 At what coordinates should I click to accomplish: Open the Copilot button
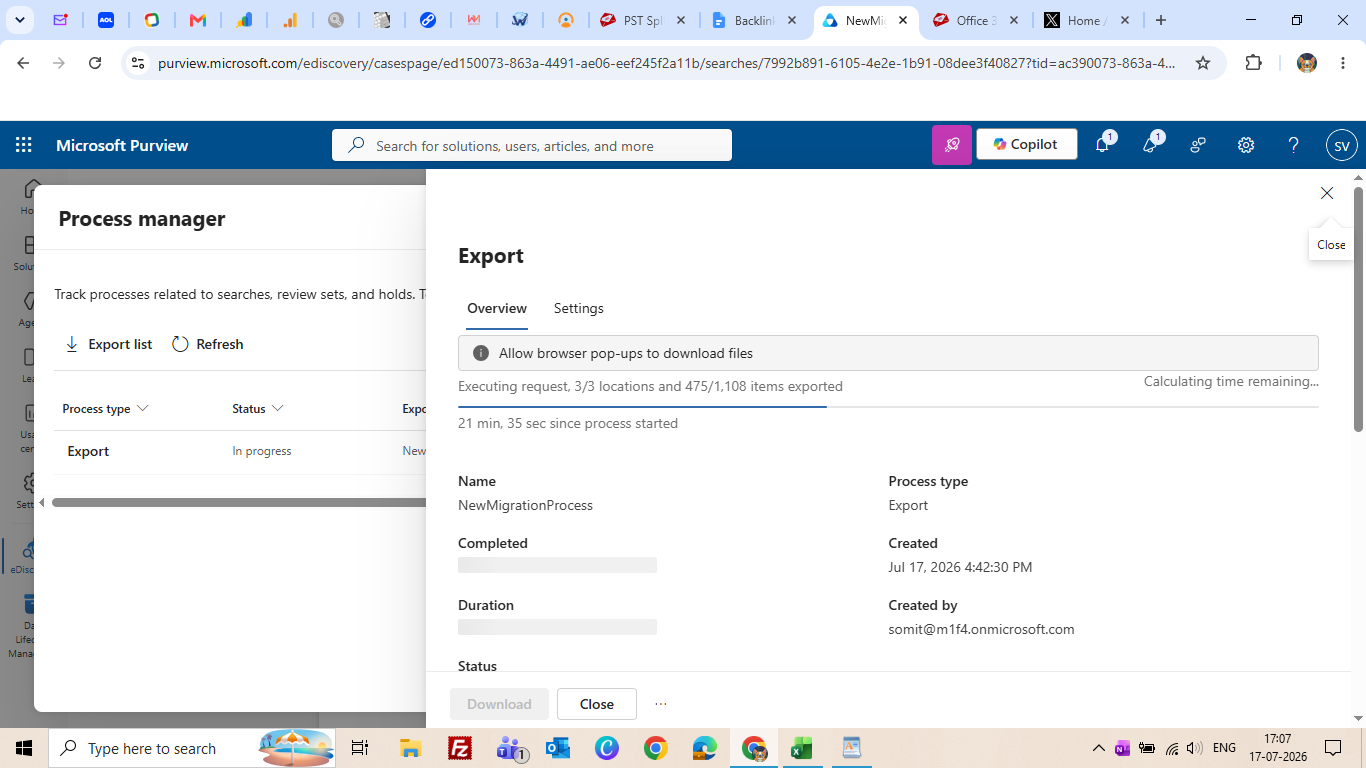pyautogui.click(x=1027, y=145)
